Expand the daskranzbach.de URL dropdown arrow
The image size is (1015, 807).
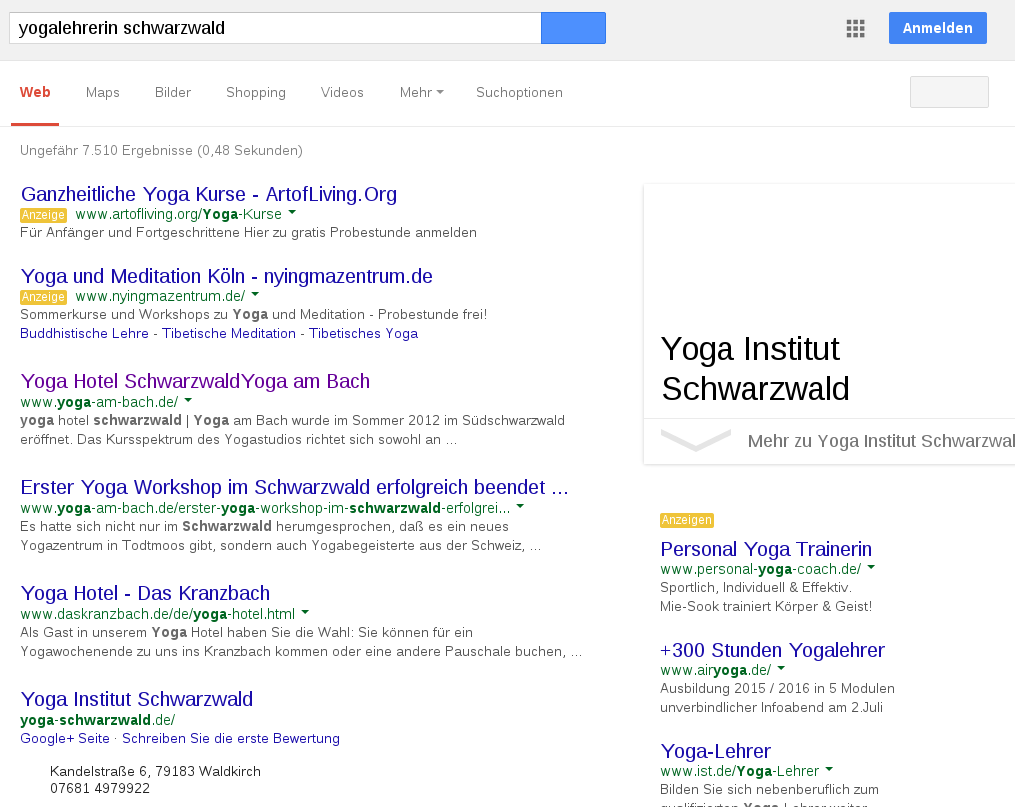point(305,612)
